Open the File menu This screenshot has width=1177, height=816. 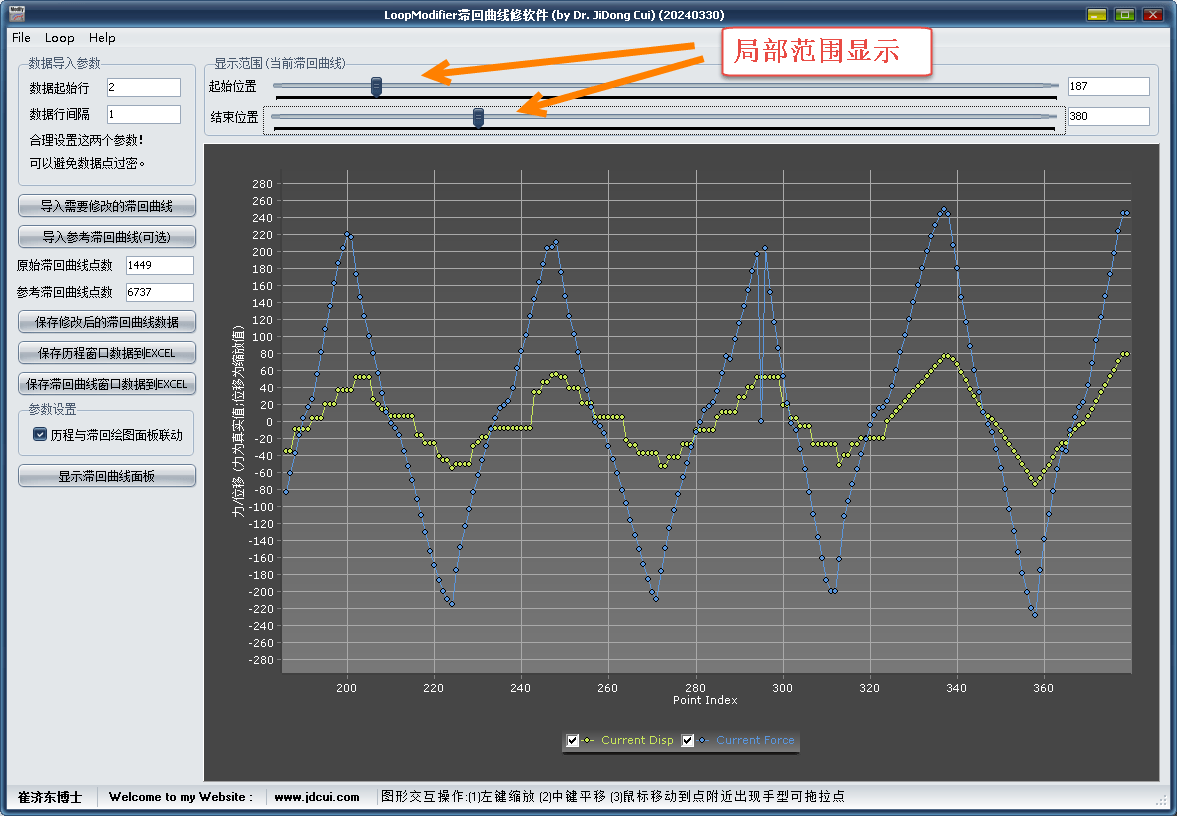(x=21, y=38)
